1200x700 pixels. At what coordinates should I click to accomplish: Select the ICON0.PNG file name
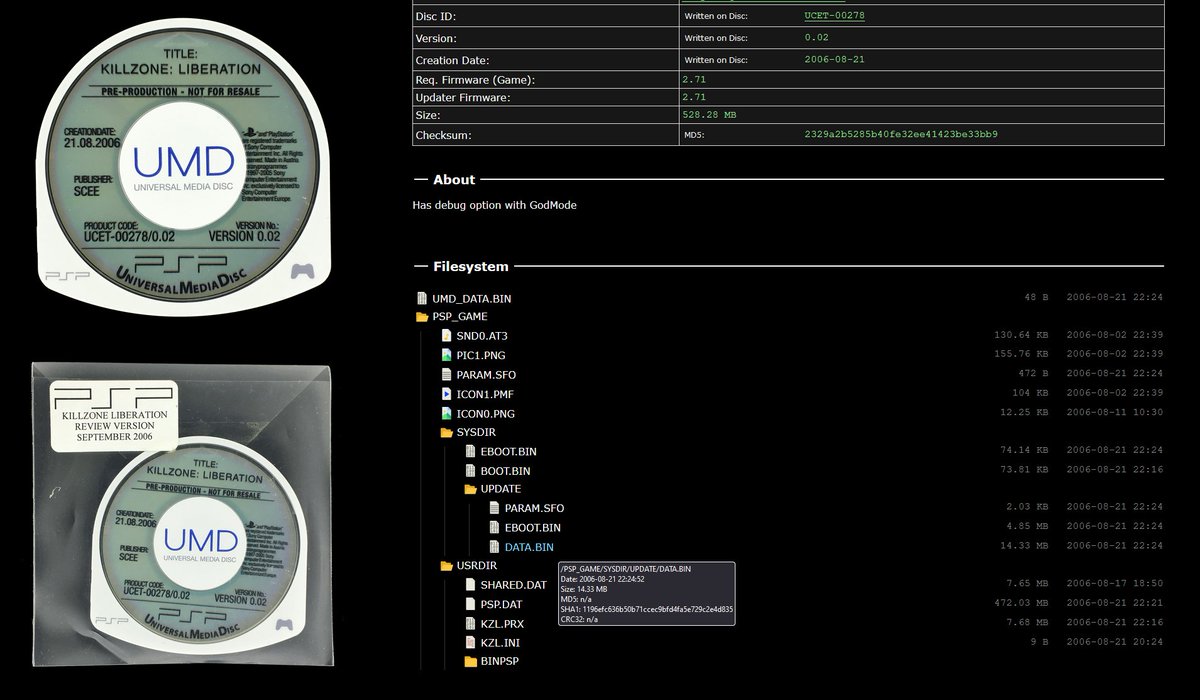pos(485,413)
